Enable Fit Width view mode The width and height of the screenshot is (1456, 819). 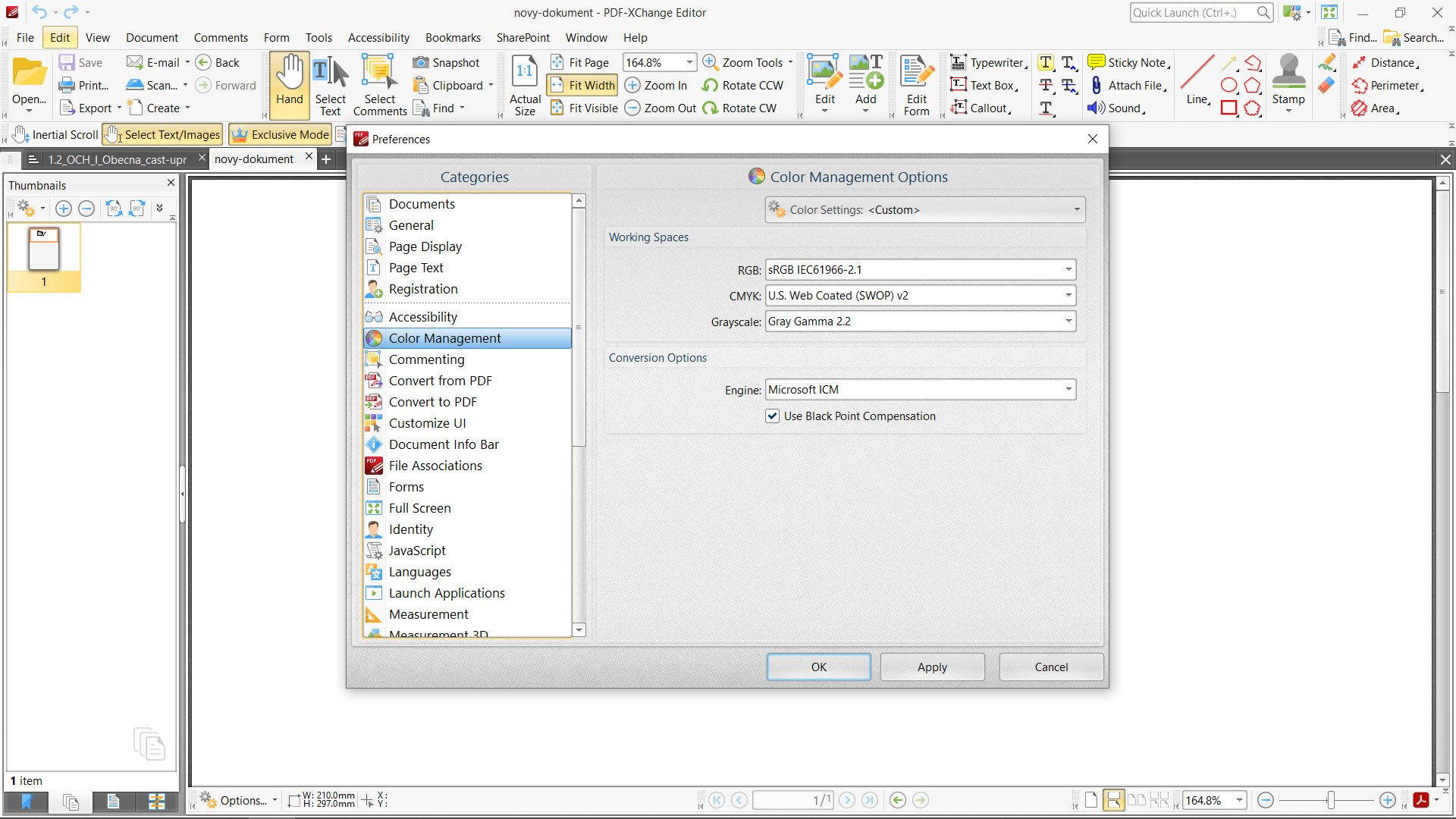coord(582,86)
